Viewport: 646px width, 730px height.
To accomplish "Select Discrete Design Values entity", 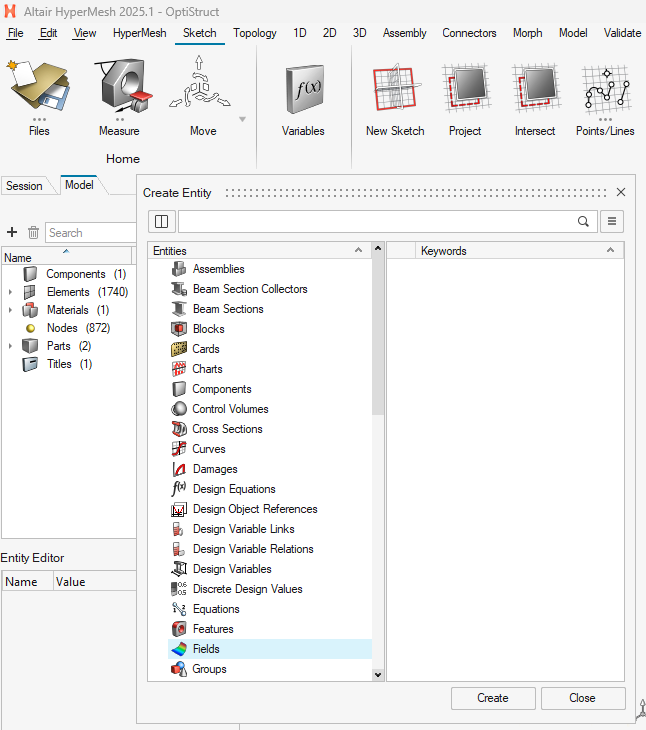I will click(x=248, y=589).
